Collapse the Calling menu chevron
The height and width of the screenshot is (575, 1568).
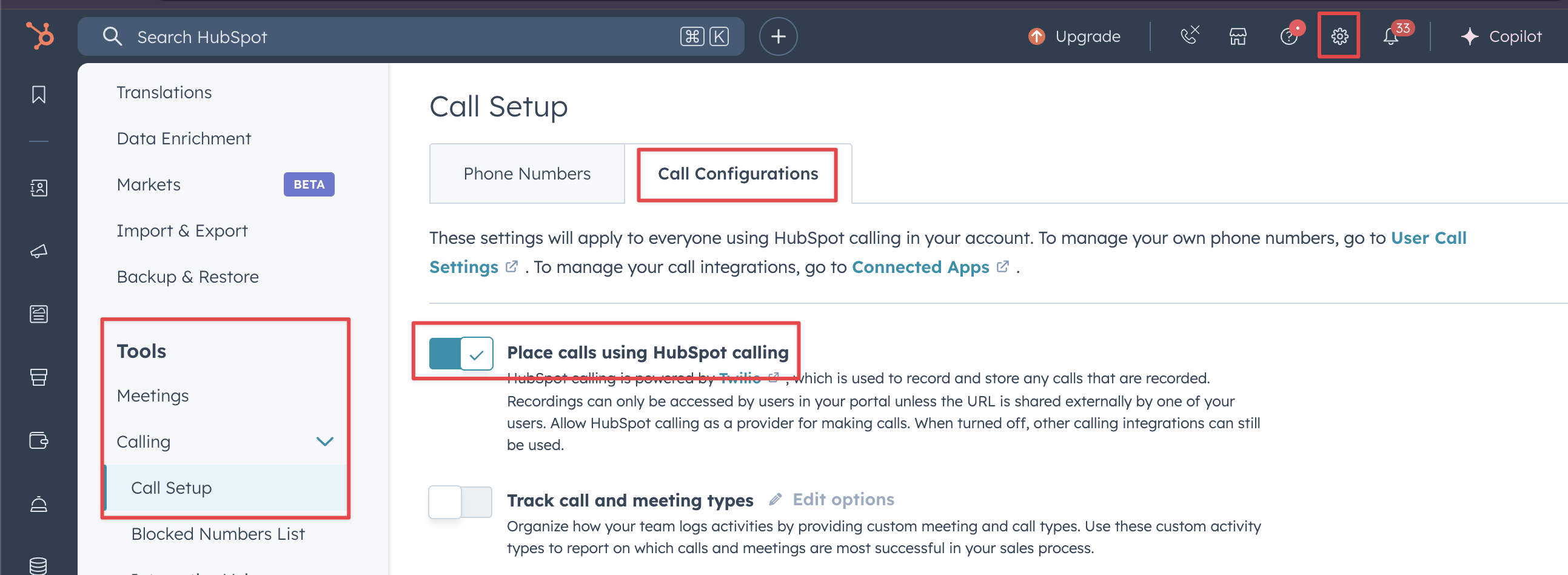(325, 441)
